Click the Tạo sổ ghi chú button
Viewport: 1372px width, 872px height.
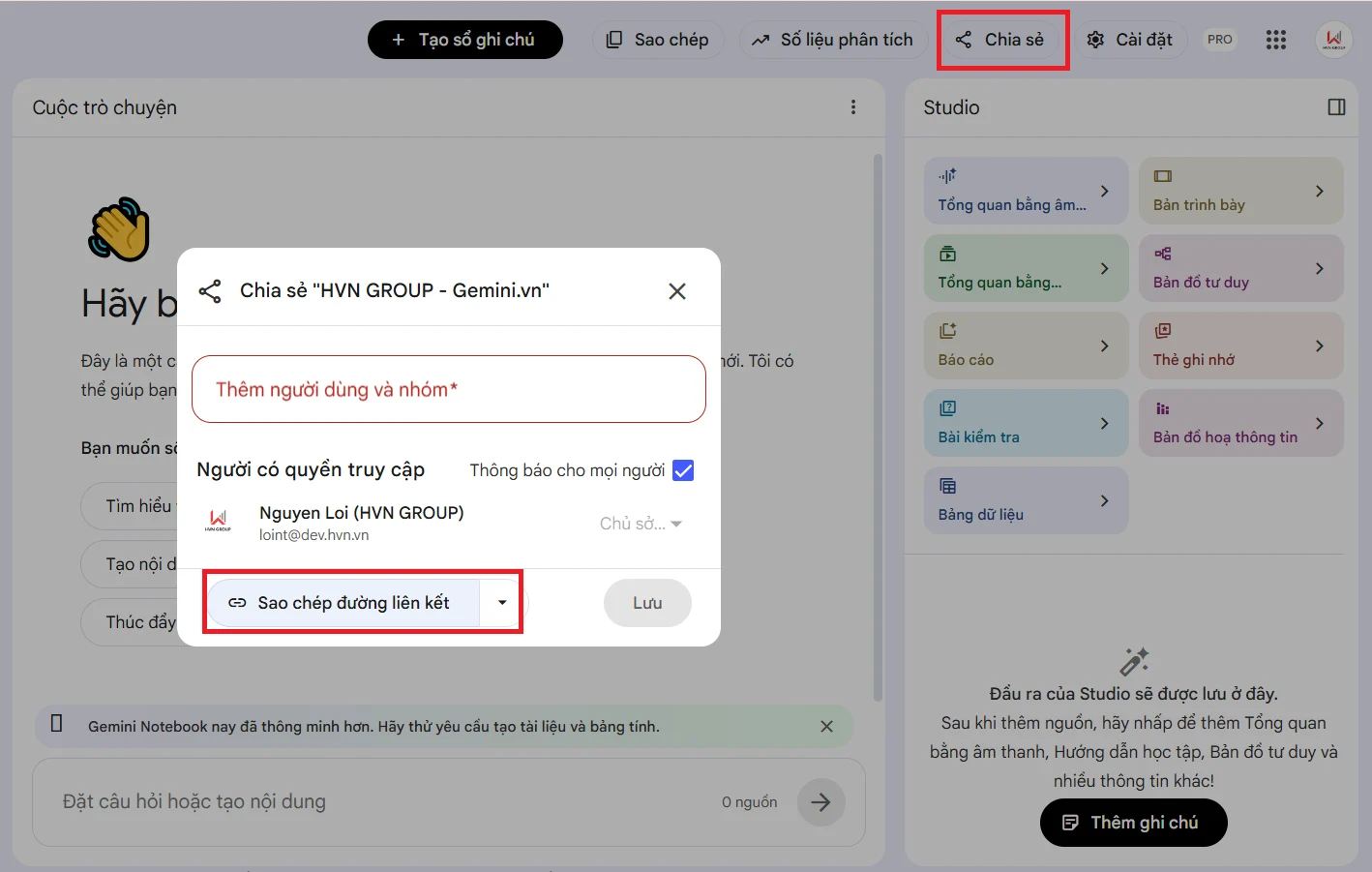click(465, 40)
